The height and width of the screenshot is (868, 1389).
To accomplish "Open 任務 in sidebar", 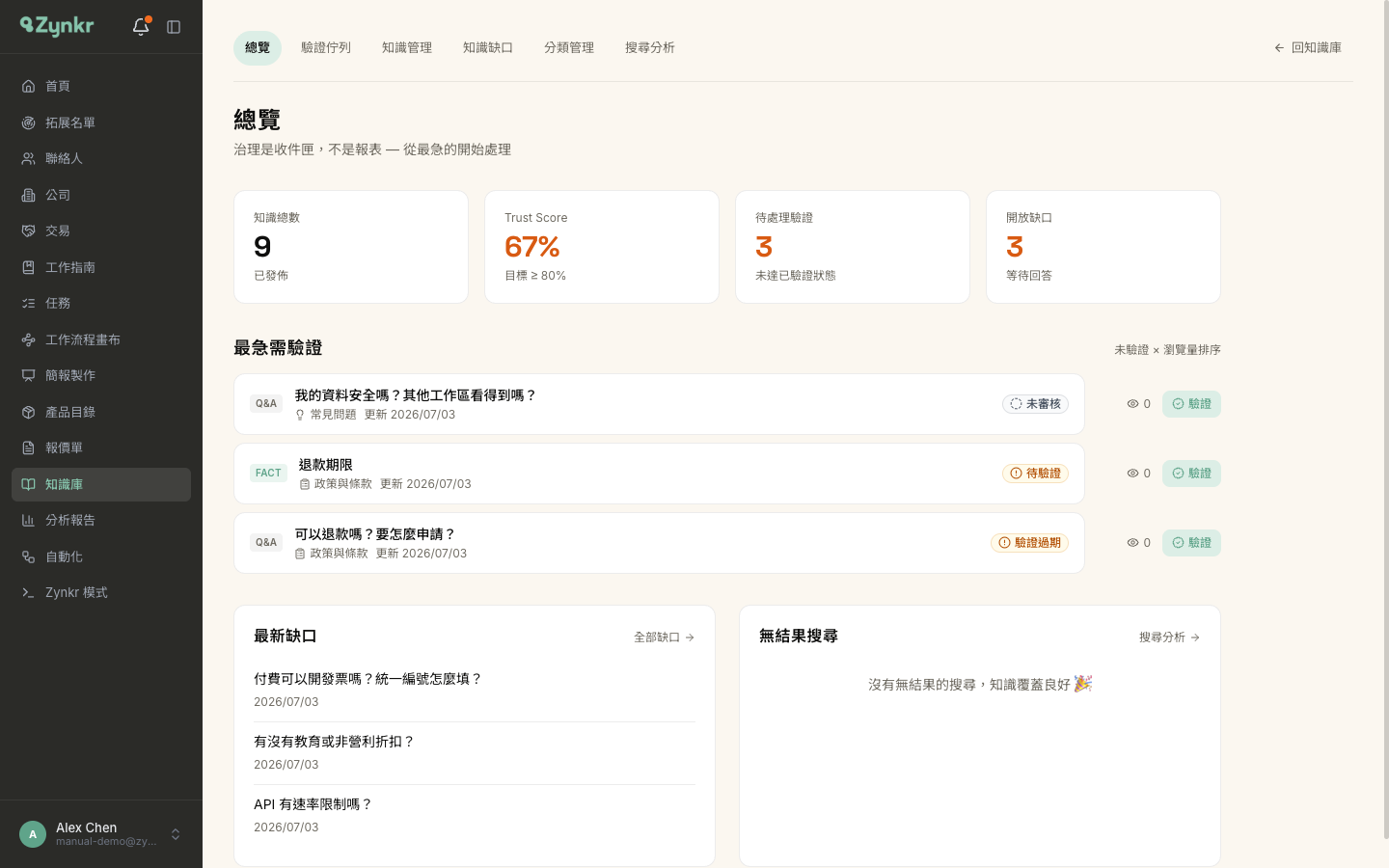I will [x=101, y=303].
